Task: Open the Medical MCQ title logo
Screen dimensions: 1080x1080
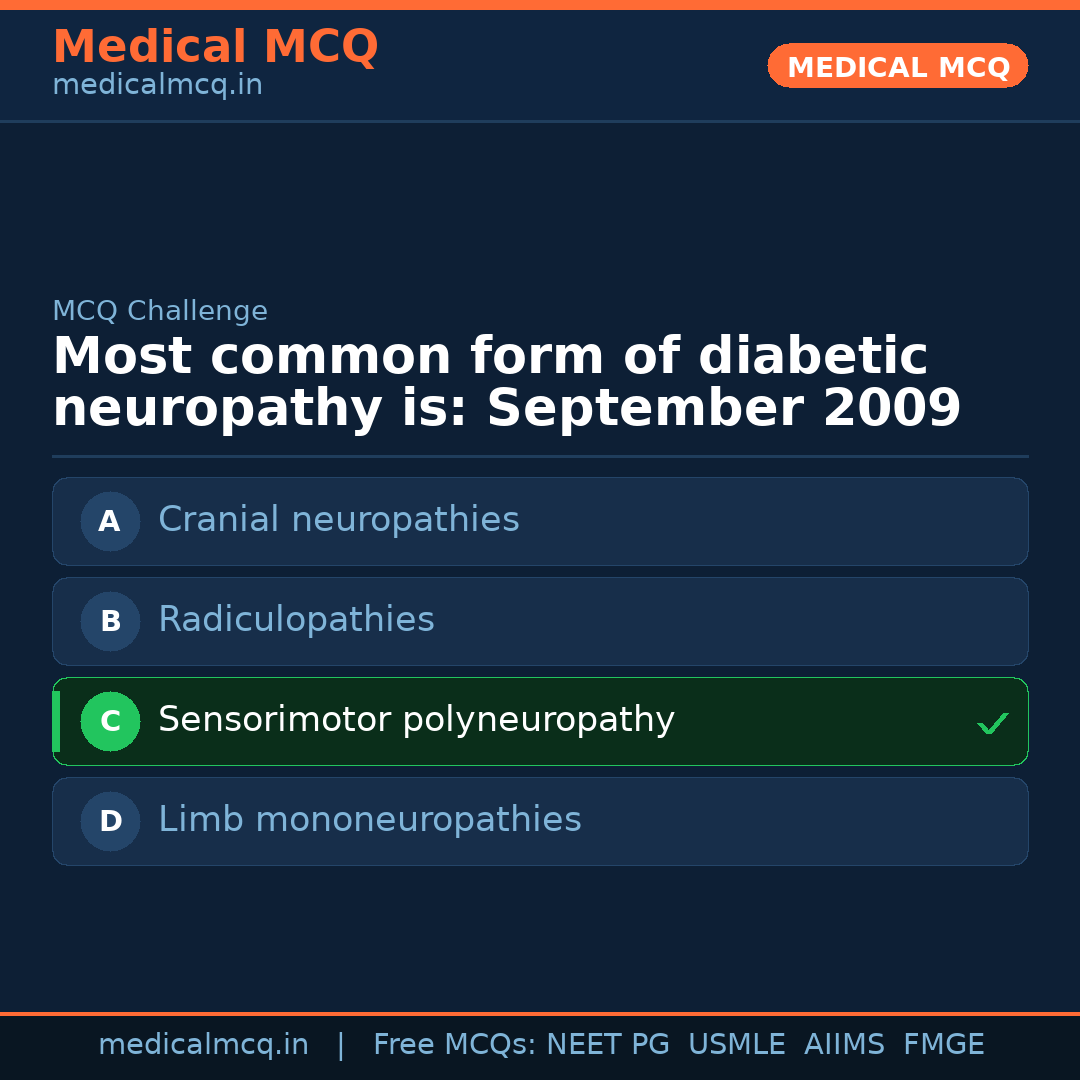Action: pyautogui.click(x=215, y=47)
